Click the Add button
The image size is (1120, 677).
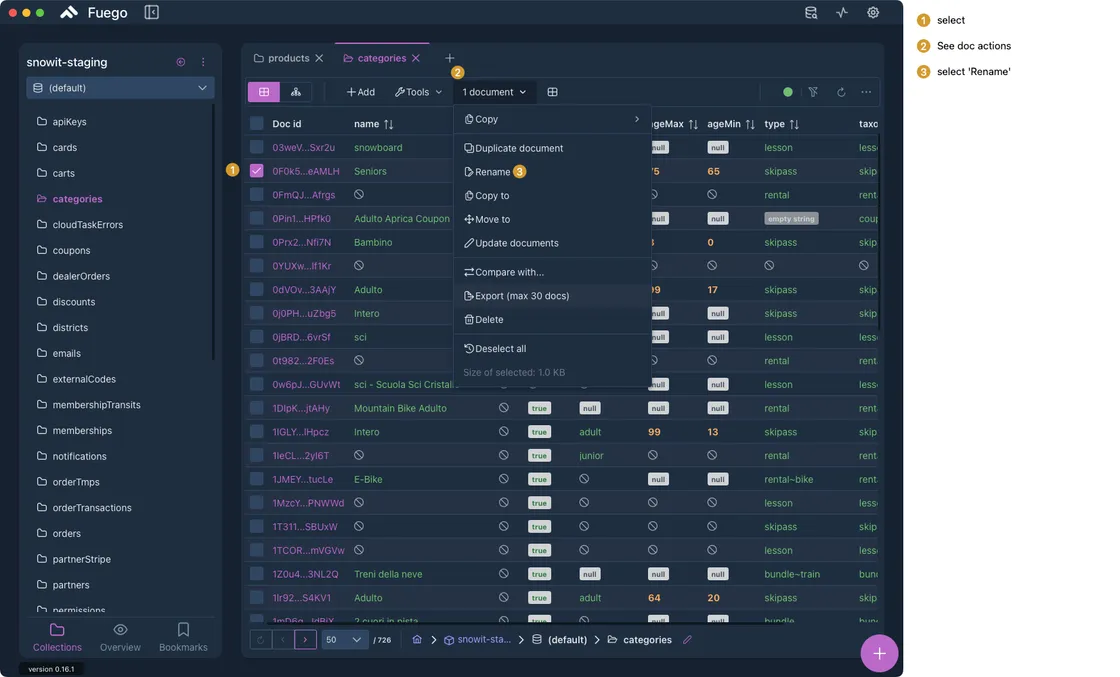361,92
